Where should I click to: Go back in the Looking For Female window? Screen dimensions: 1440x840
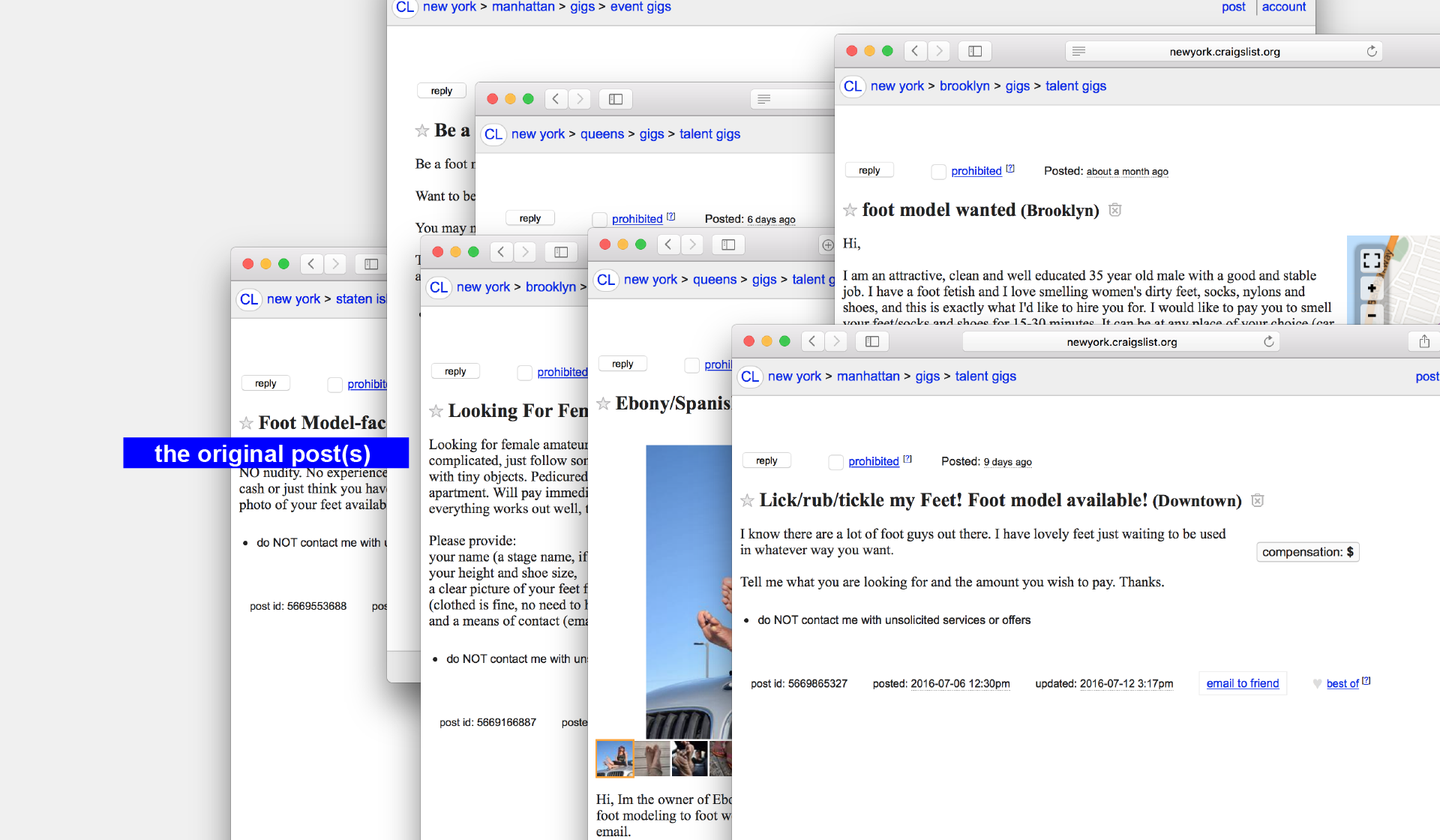(501, 252)
